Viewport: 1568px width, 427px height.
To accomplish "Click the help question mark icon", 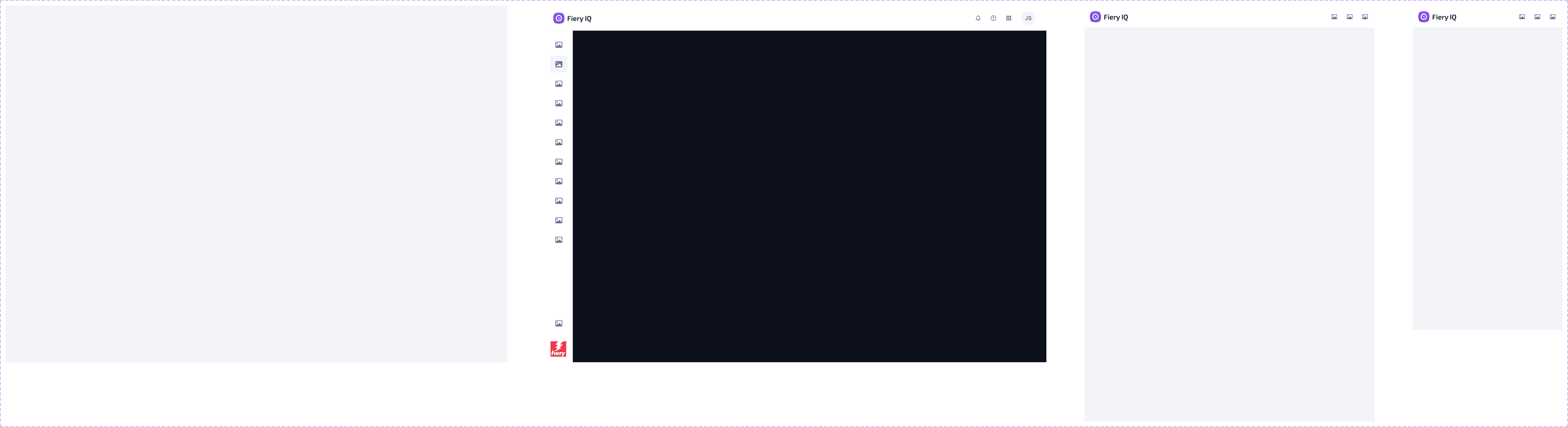I will [993, 18].
